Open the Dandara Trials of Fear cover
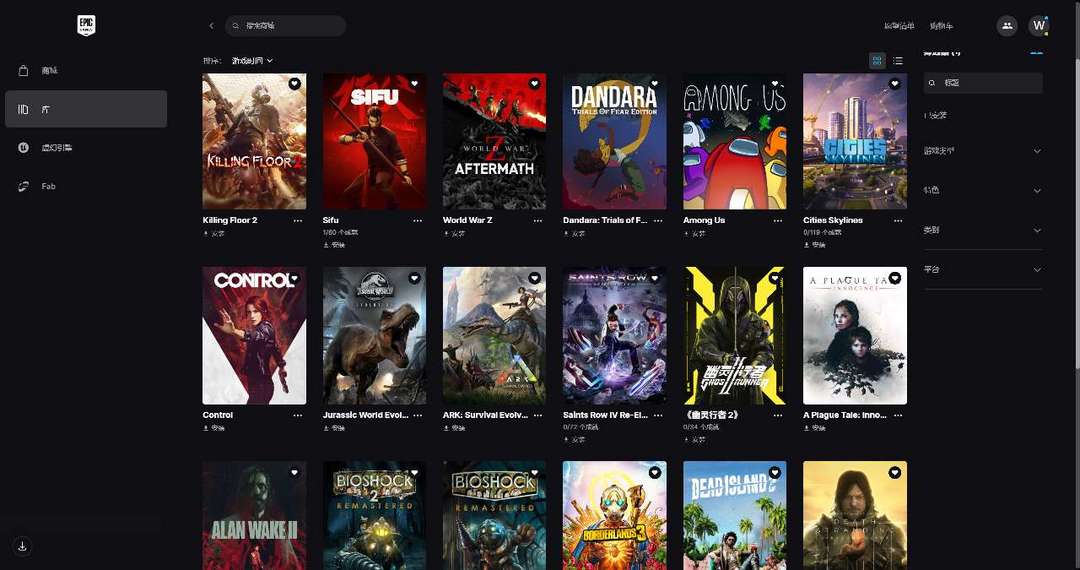Image resolution: width=1080 pixels, height=570 pixels. 614,141
